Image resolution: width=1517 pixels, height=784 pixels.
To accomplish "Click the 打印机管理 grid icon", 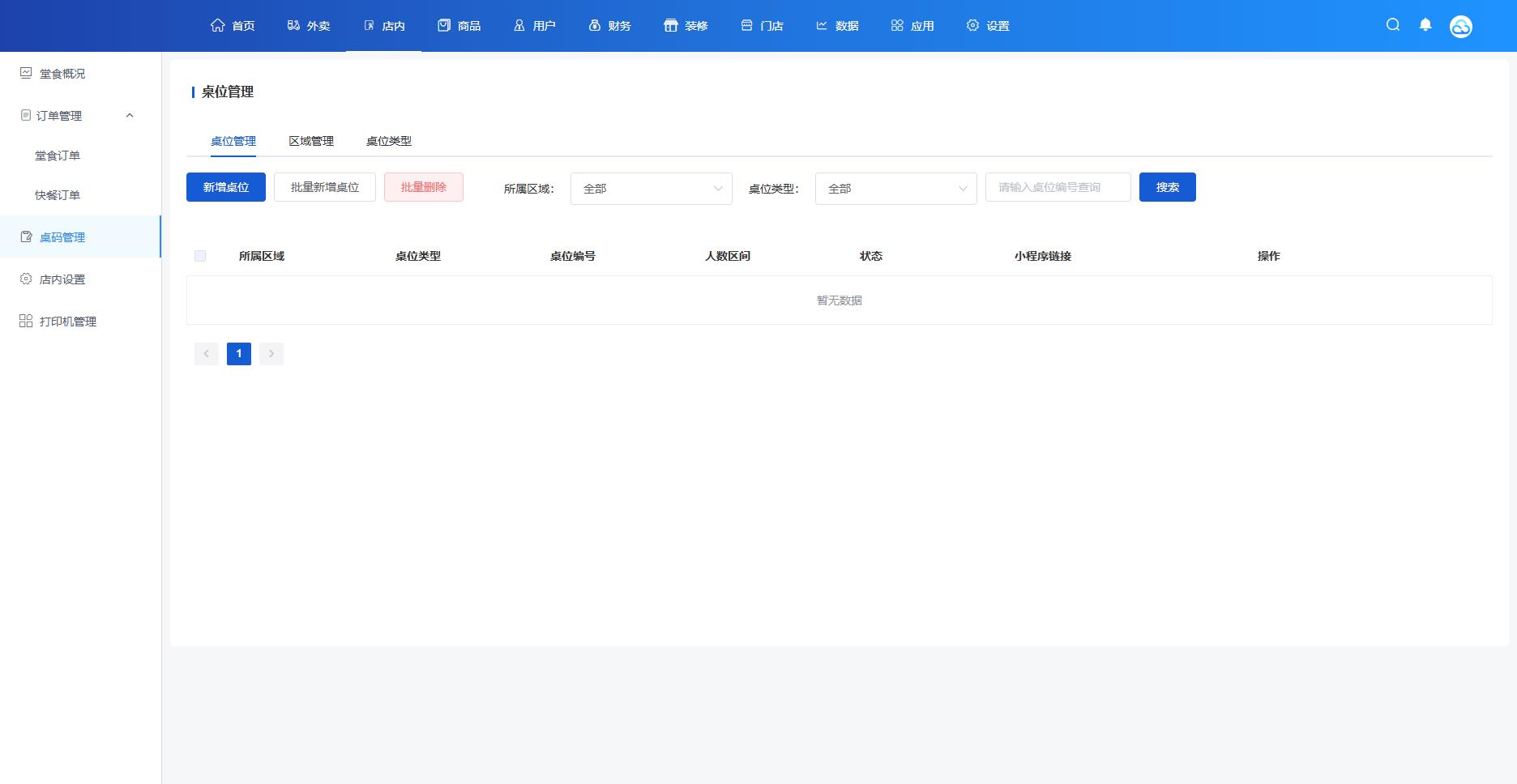I will [x=26, y=321].
